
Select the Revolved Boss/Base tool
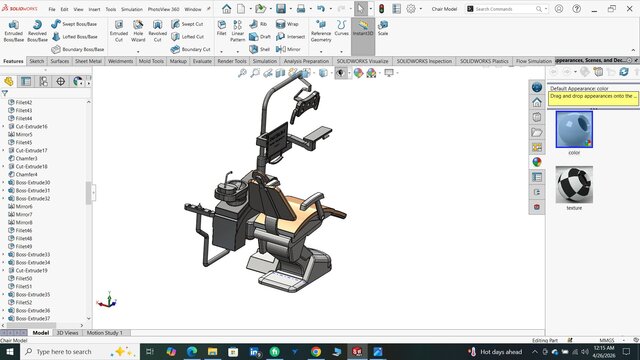(37, 31)
